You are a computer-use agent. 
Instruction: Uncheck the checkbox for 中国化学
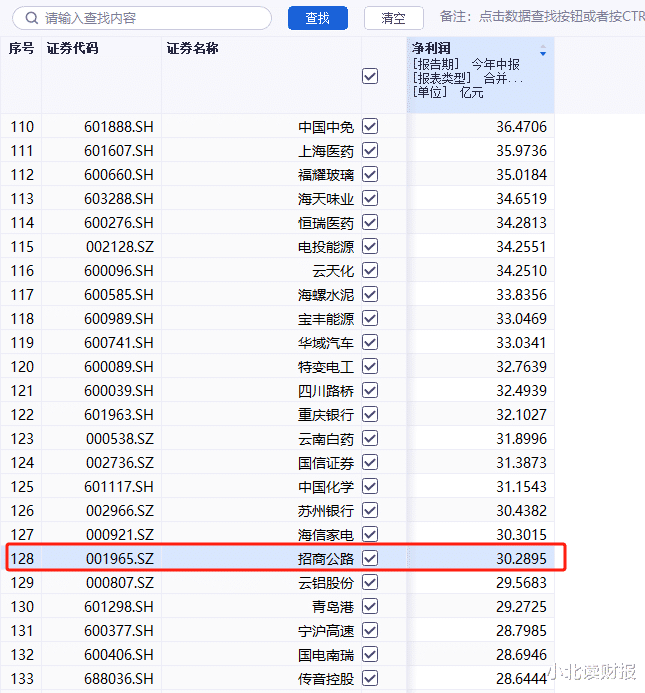point(370,486)
